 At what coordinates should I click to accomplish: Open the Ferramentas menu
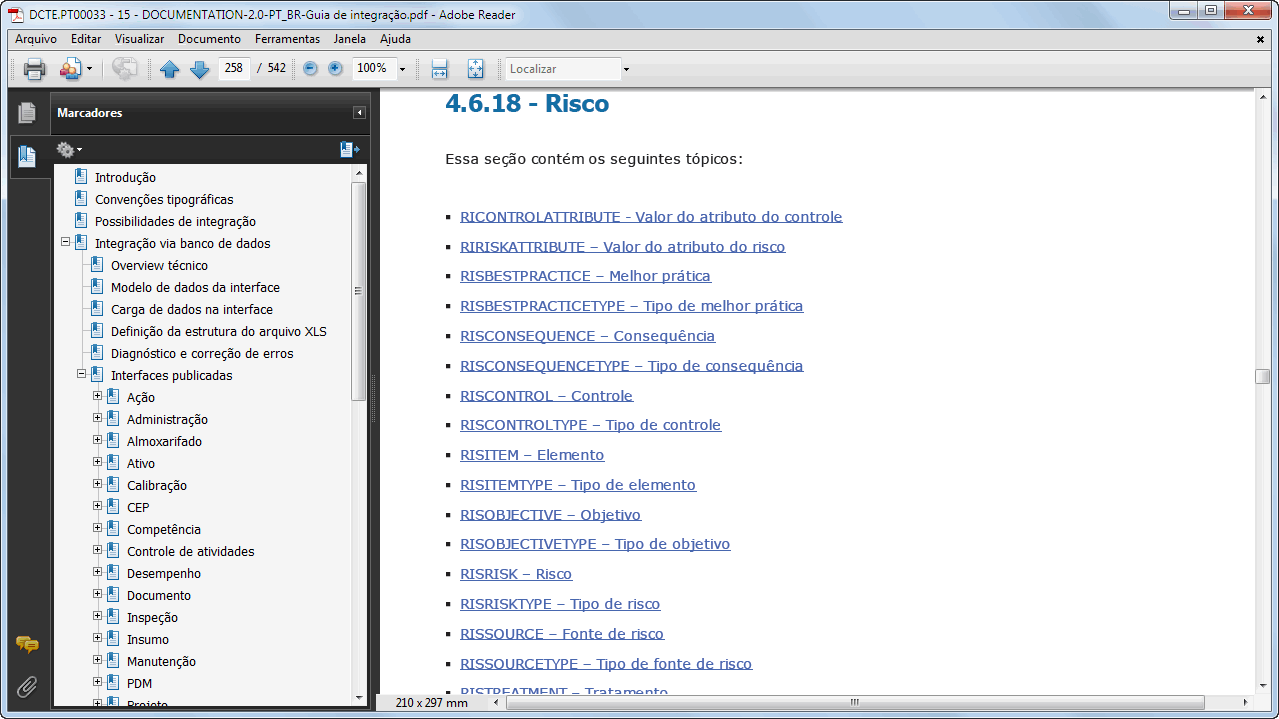coord(287,39)
